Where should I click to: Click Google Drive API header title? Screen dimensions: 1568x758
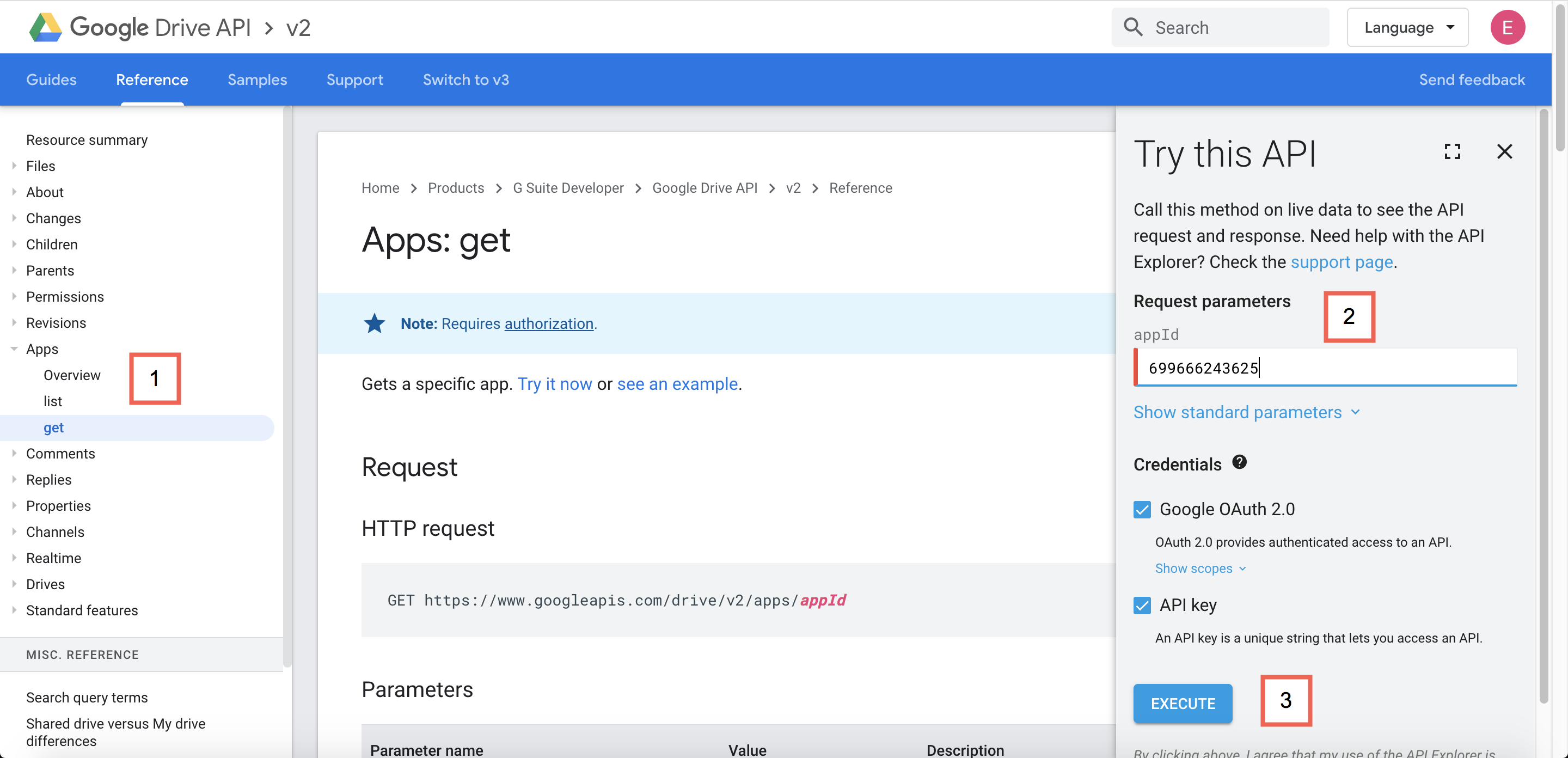pyautogui.click(x=160, y=27)
